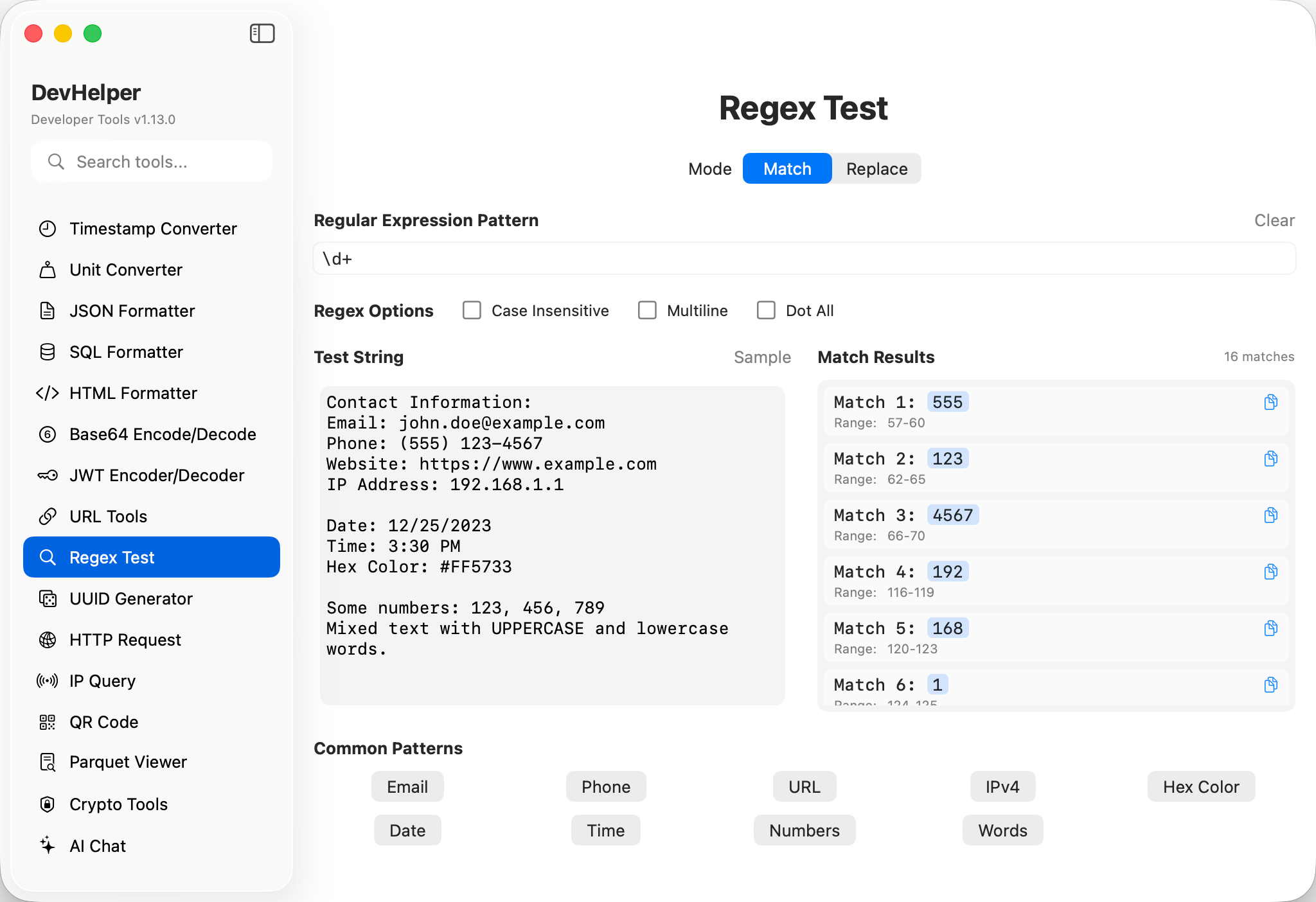Click the Timestamp Converter clock icon
Viewport: 1316px width, 902px height.
(48, 229)
